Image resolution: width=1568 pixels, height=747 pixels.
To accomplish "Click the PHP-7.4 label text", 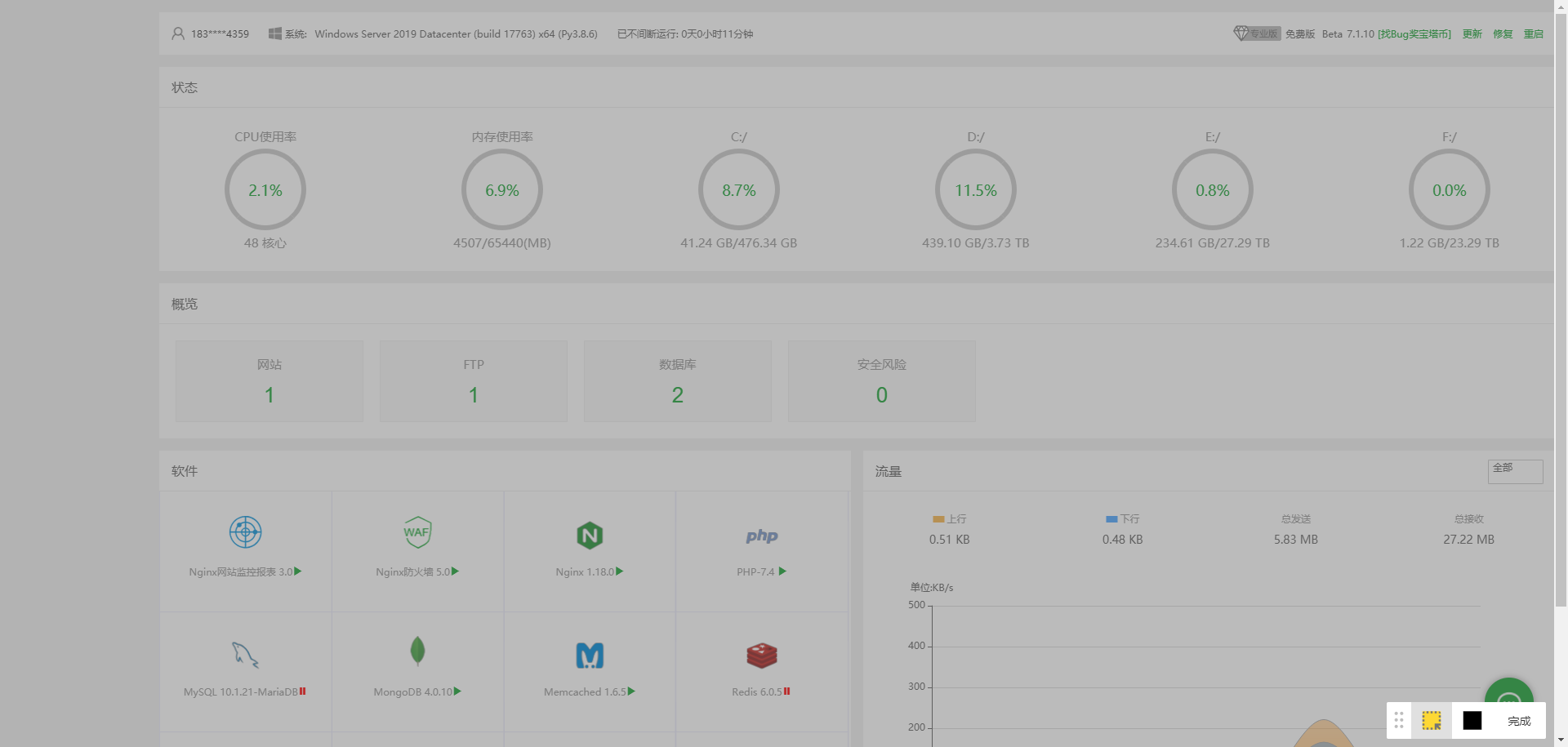I will click(x=755, y=572).
